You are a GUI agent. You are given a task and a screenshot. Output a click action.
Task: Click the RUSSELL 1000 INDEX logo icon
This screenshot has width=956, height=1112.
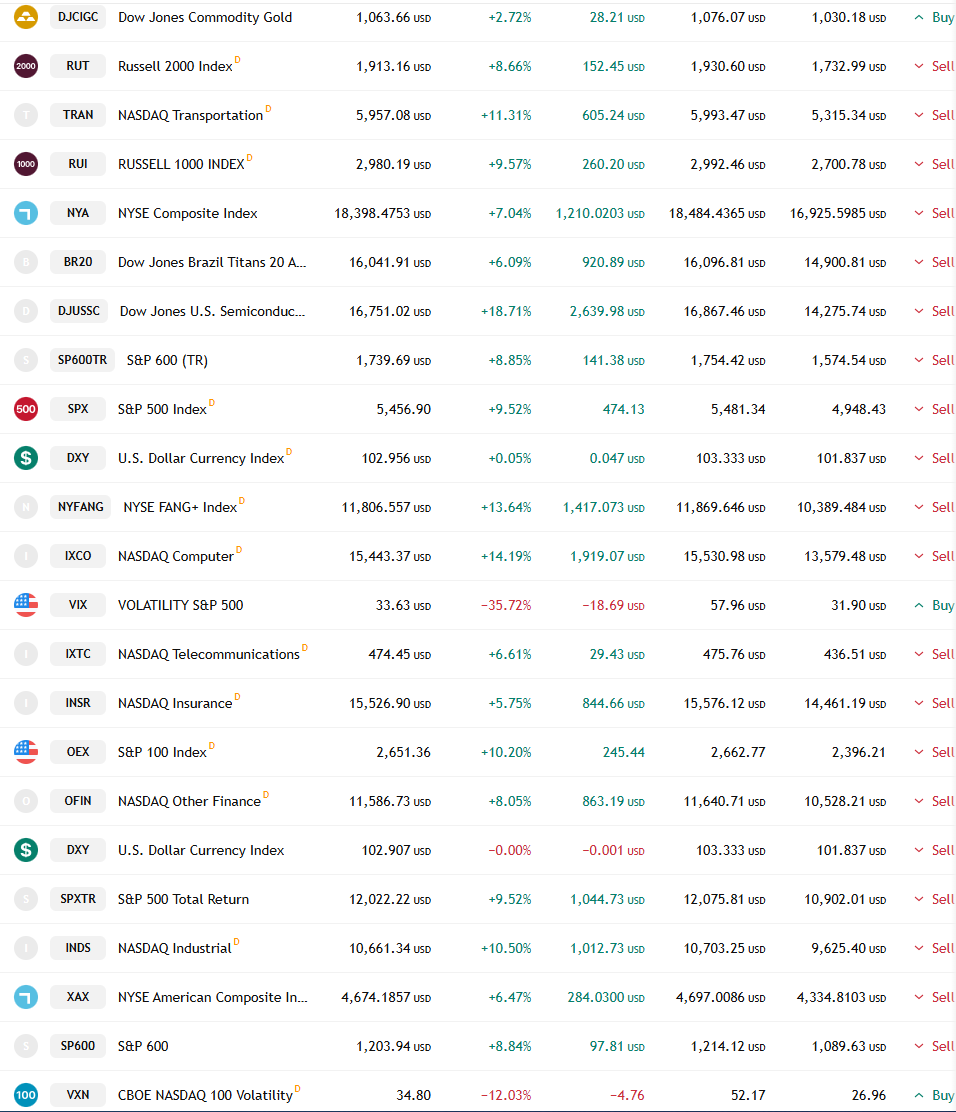(26, 164)
